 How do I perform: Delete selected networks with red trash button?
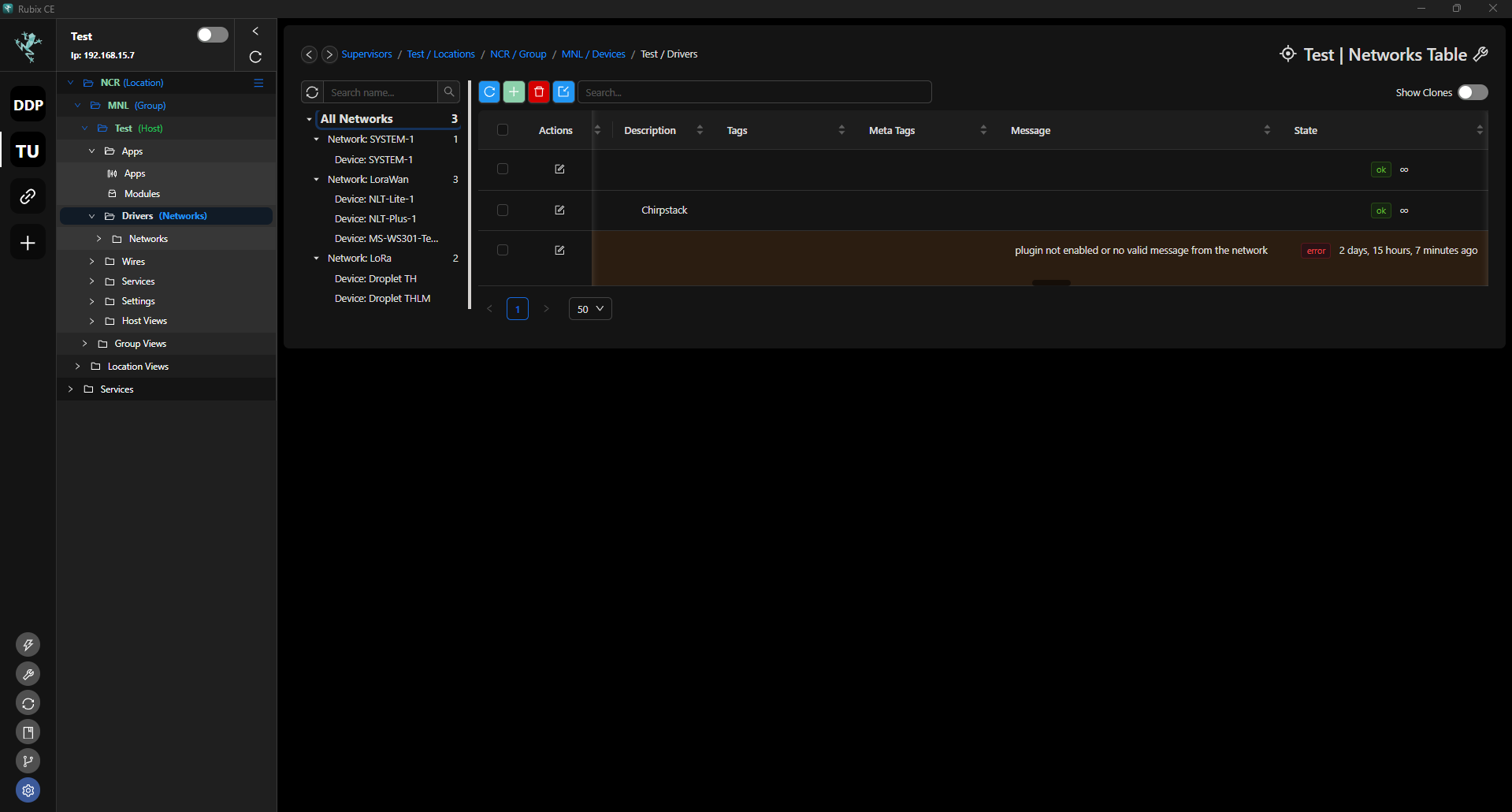539,92
